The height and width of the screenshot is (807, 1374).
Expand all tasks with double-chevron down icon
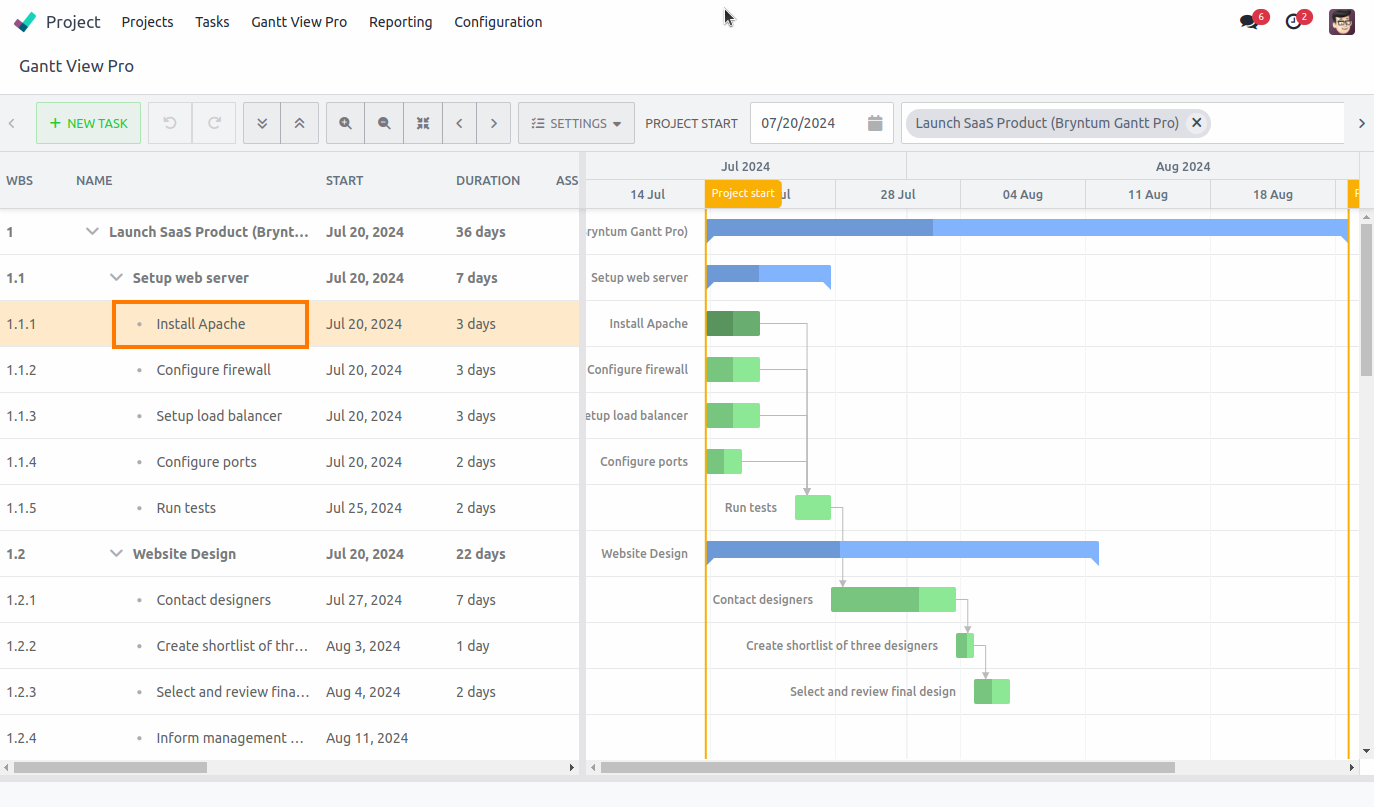click(261, 122)
